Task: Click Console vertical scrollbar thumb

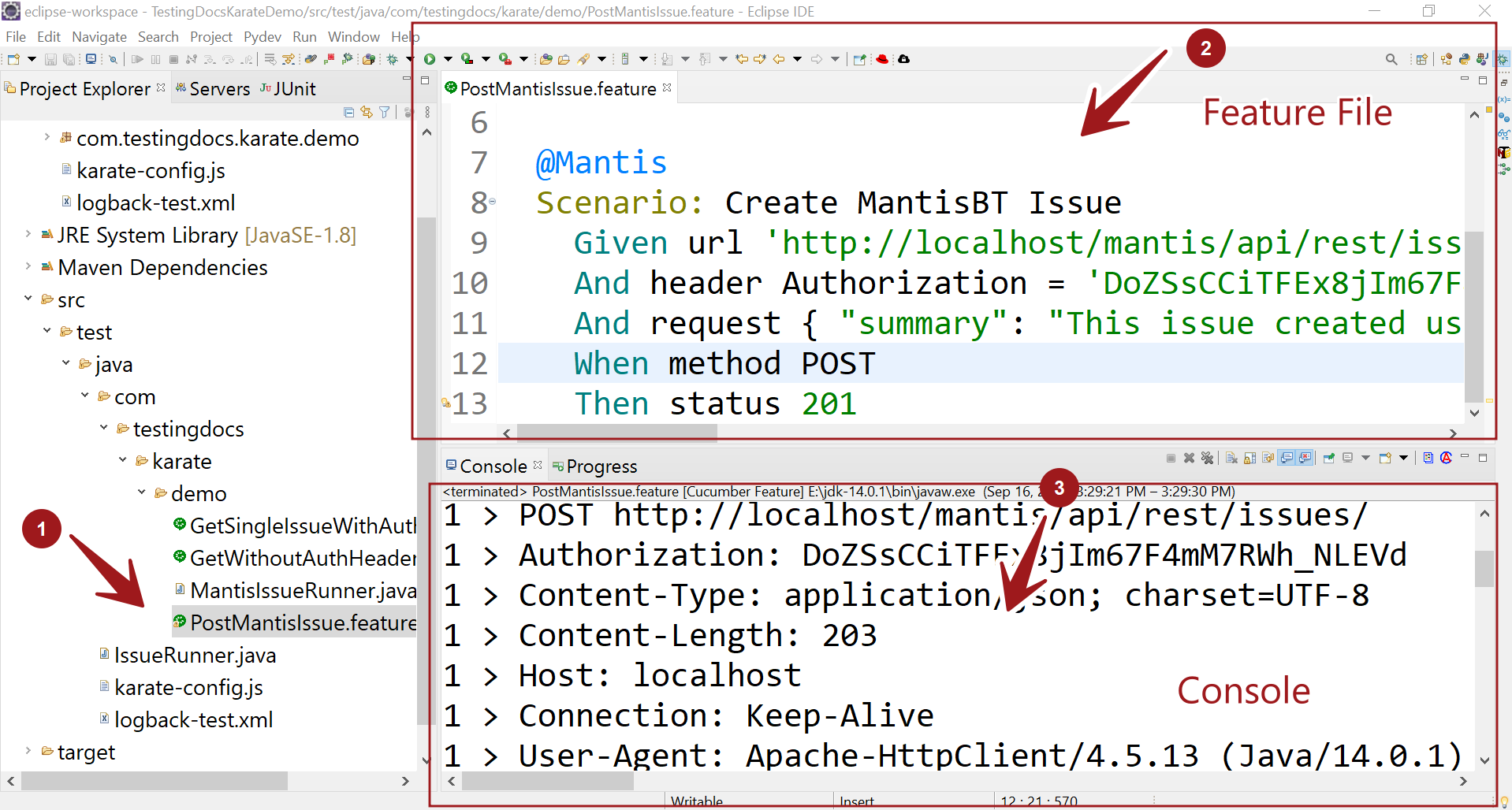Action: point(1484,569)
